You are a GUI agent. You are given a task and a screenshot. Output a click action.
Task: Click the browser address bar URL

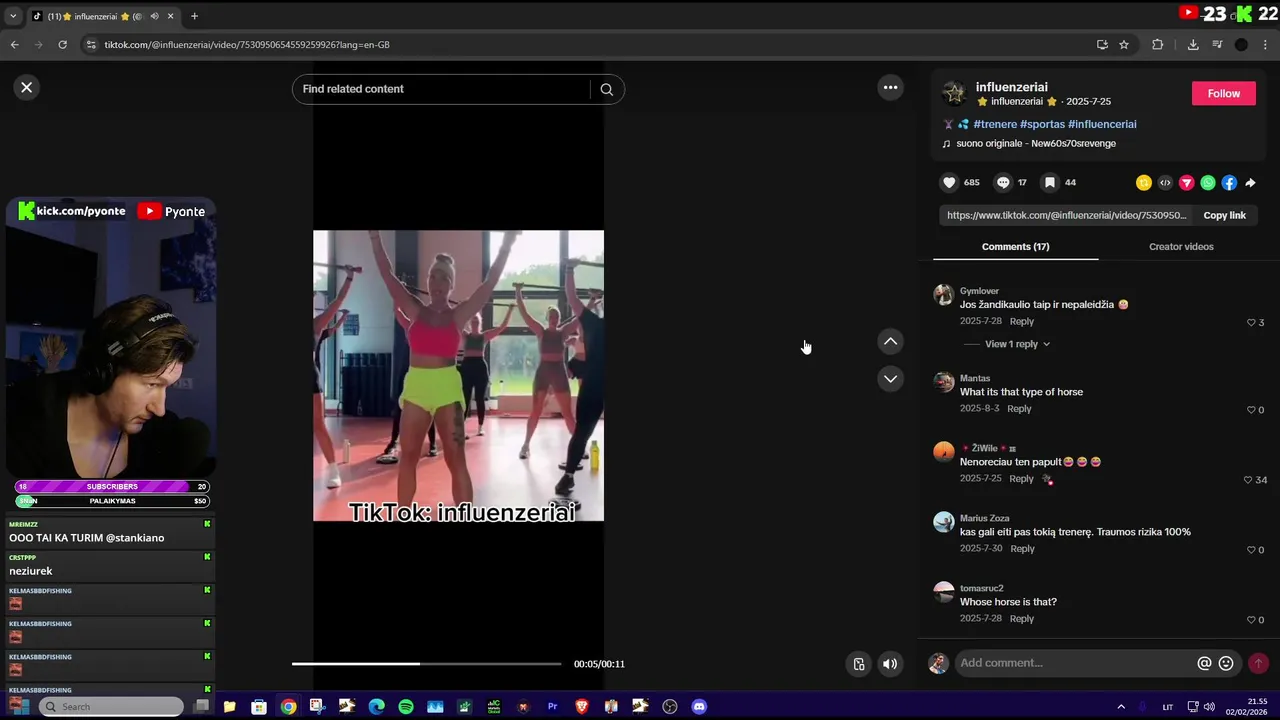coord(247,45)
